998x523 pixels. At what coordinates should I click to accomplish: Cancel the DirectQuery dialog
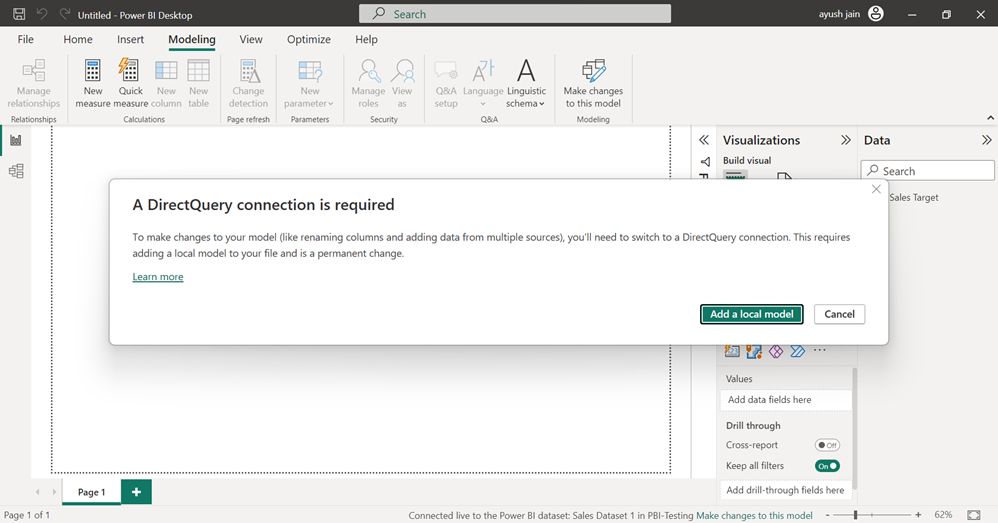[840, 314]
